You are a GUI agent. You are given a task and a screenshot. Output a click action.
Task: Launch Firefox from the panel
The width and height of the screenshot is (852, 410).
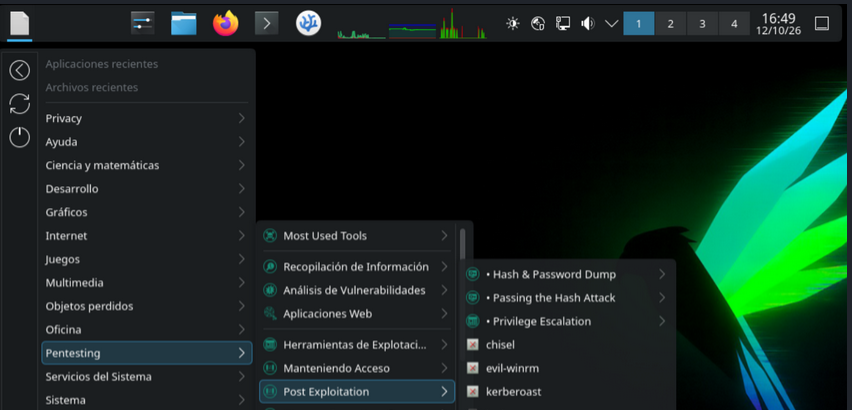point(225,23)
